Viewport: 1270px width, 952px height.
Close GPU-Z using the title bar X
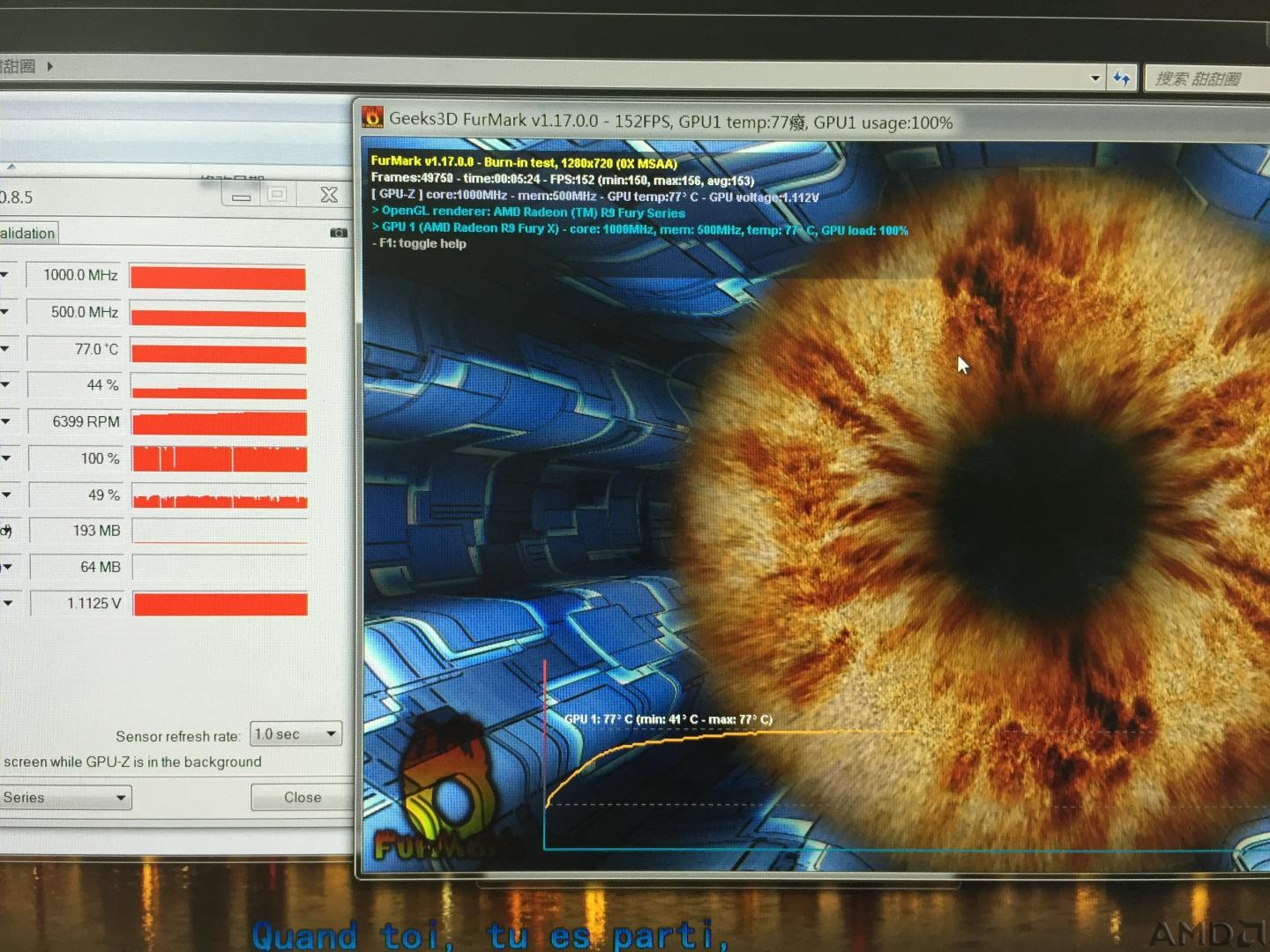[329, 195]
